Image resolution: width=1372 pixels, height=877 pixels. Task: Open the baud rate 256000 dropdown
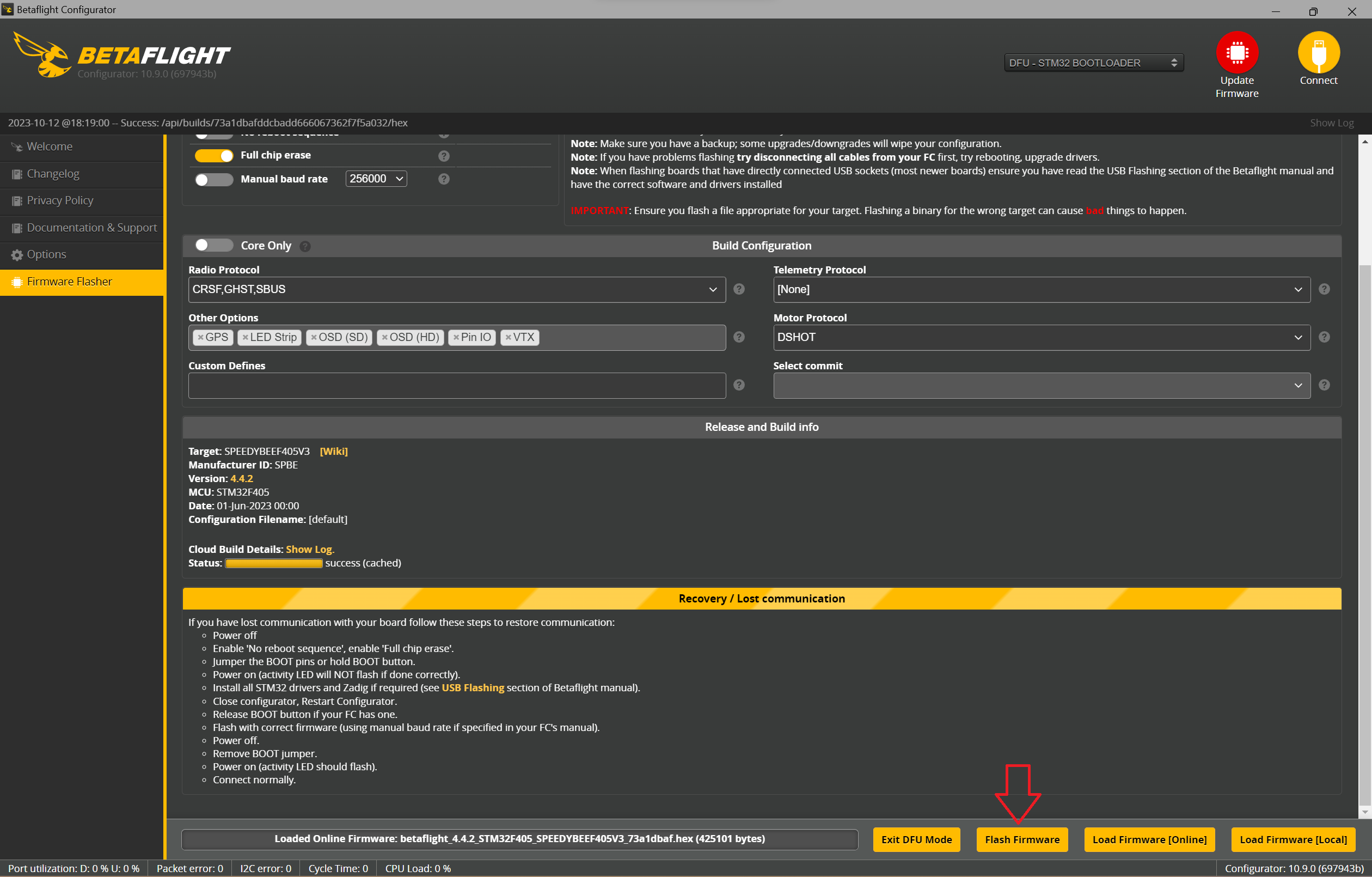[376, 179]
